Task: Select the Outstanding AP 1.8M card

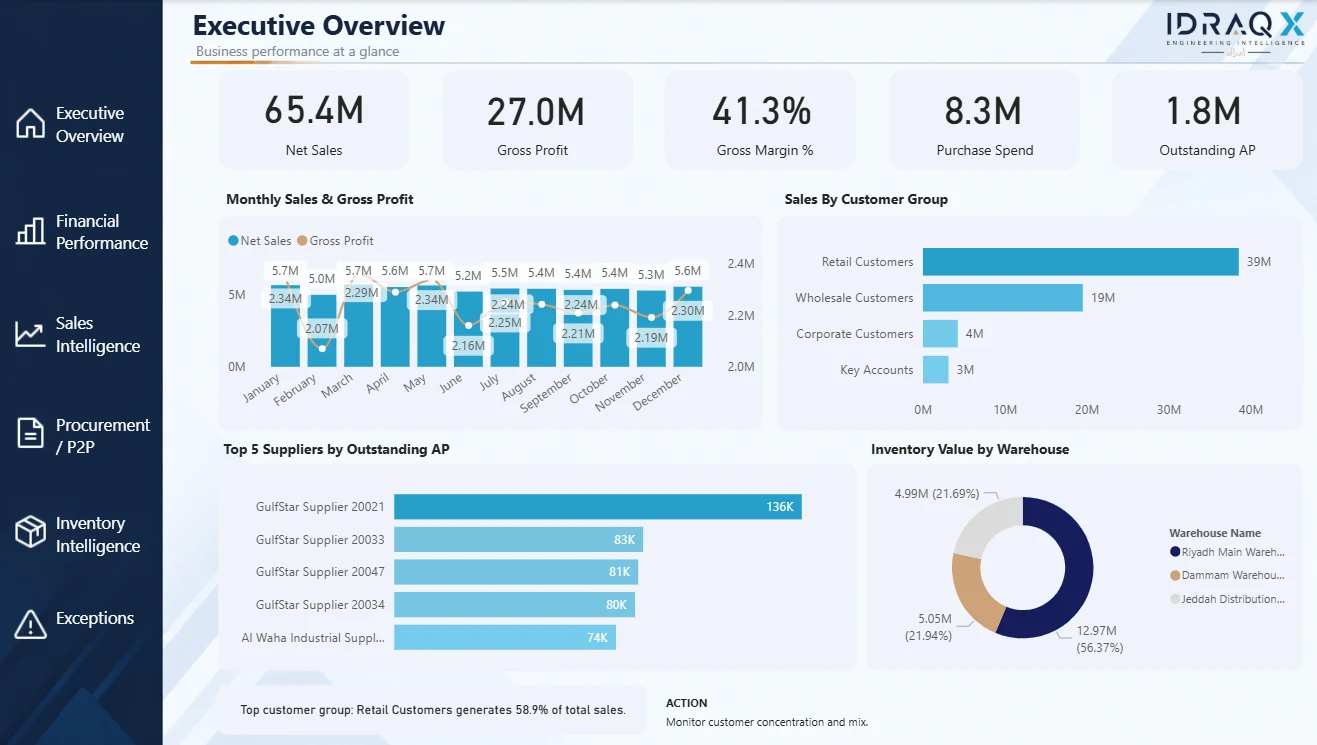Action: pyautogui.click(x=1207, y=120)
